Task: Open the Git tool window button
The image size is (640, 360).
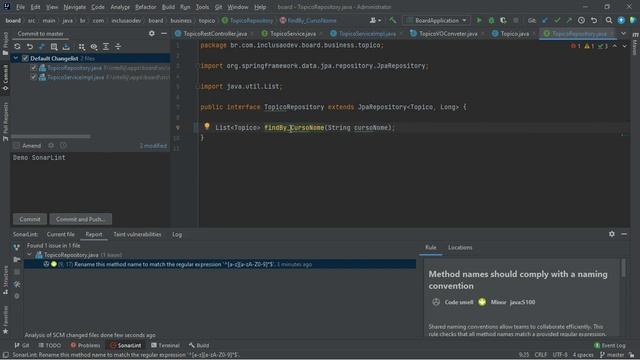Action: (x=22, y=345)
